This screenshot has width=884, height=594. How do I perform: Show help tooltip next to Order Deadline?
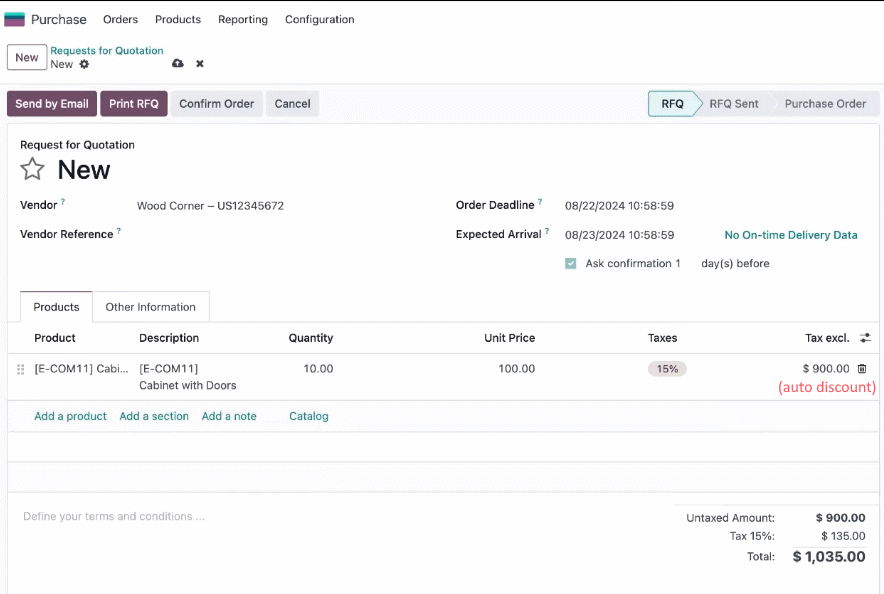coord(540,201)
